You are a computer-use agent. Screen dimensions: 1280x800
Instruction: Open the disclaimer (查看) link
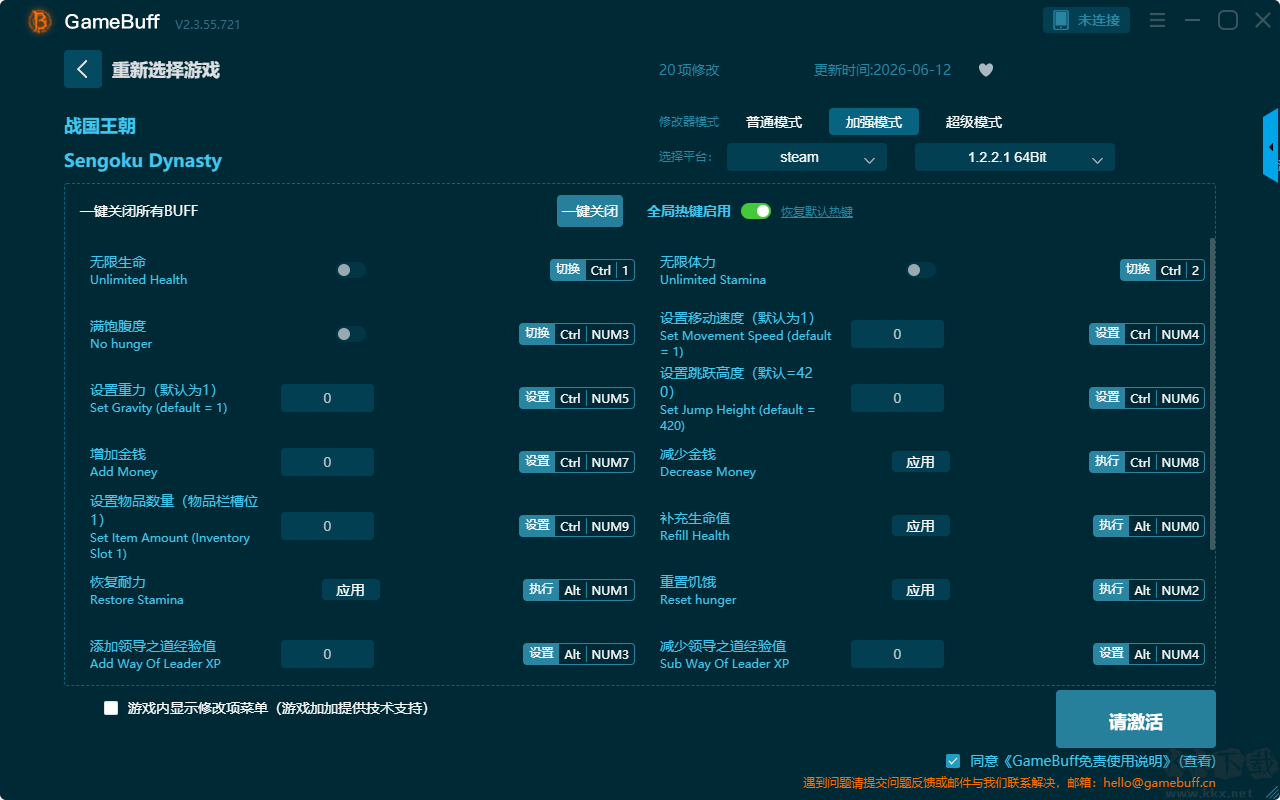tap(1196, 762)
